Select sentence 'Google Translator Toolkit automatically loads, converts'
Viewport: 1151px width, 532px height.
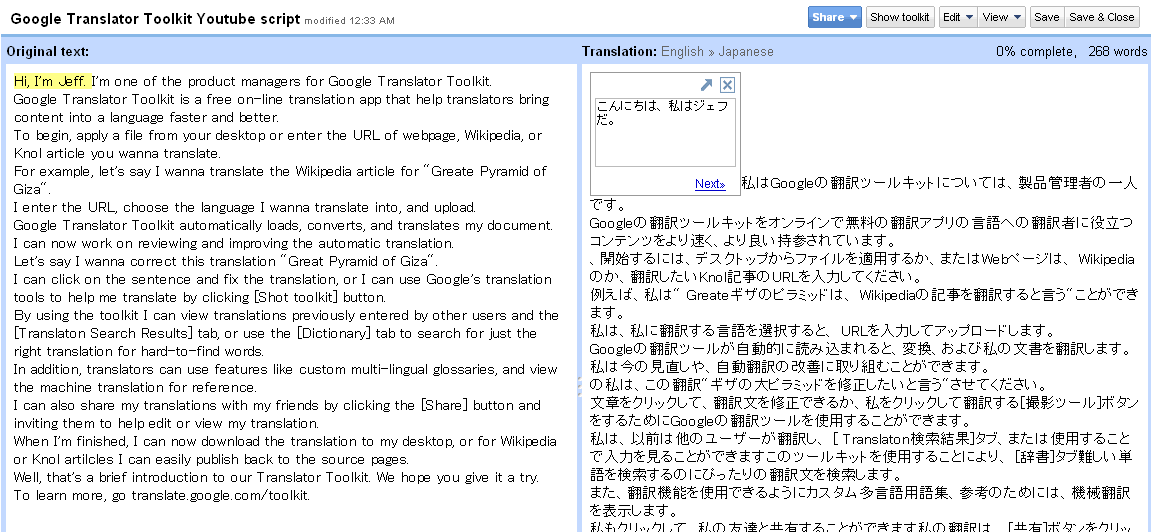[283, 225]
